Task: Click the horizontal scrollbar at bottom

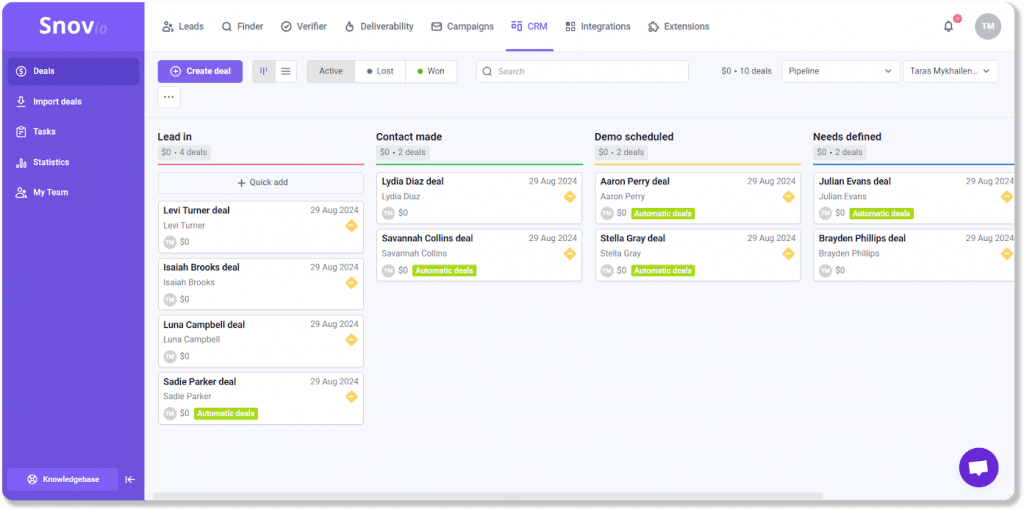Action: 488,496
